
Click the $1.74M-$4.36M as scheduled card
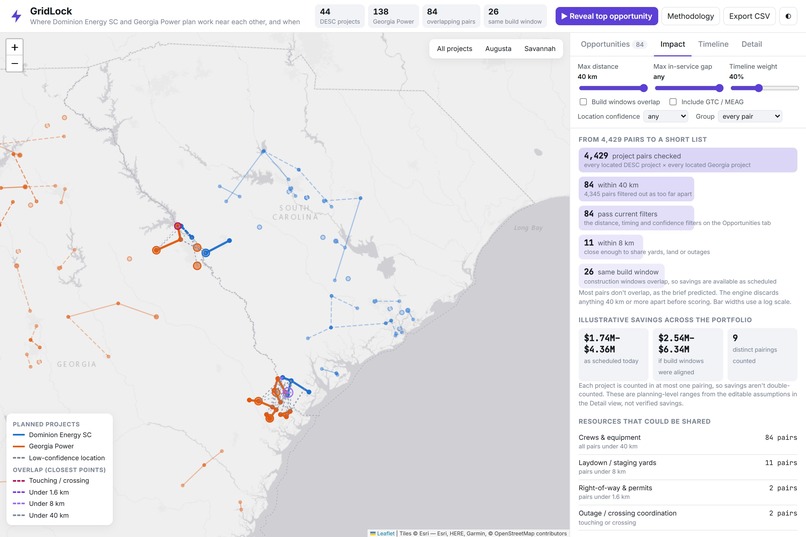coord(613,355)
